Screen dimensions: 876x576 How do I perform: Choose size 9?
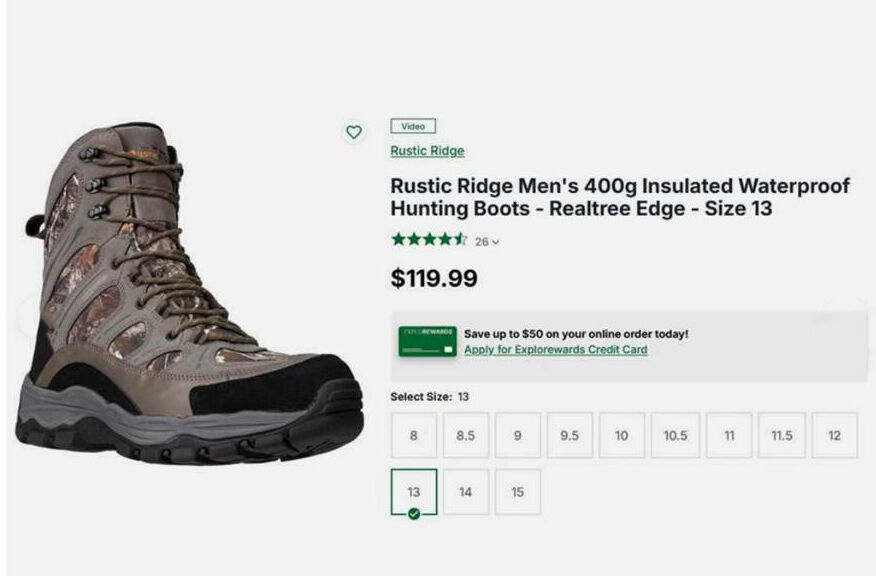[518, 436]
